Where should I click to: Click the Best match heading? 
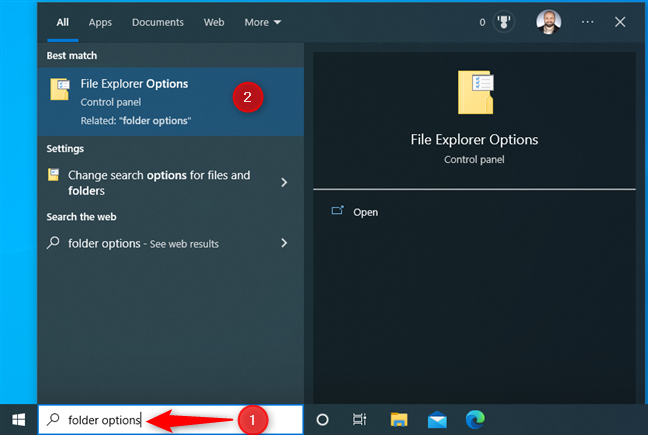(x=72, y=55)
